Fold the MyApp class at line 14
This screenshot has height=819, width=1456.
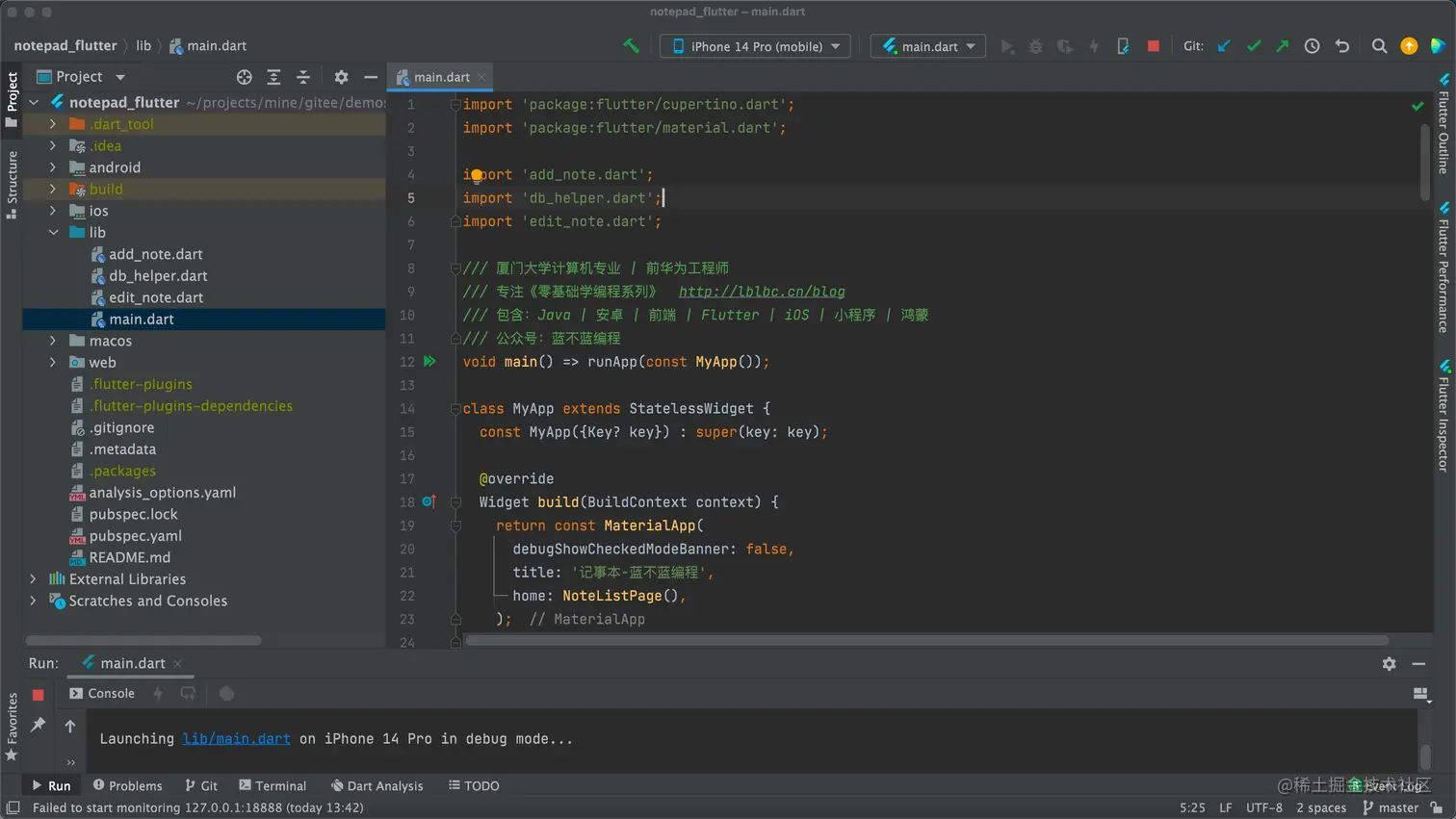point(455,409)
